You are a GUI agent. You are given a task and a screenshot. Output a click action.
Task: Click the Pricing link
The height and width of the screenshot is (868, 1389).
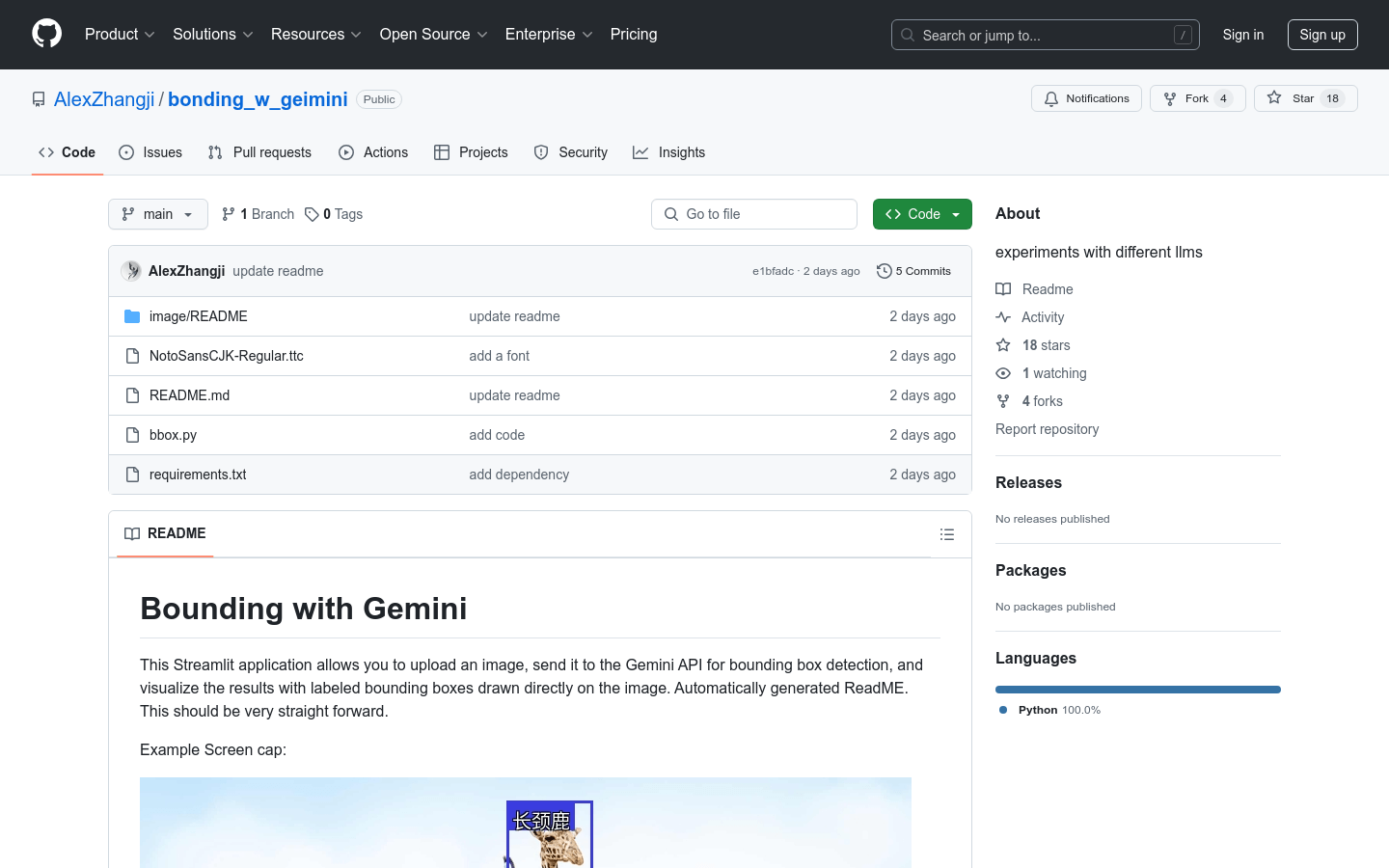pos(634,35)
